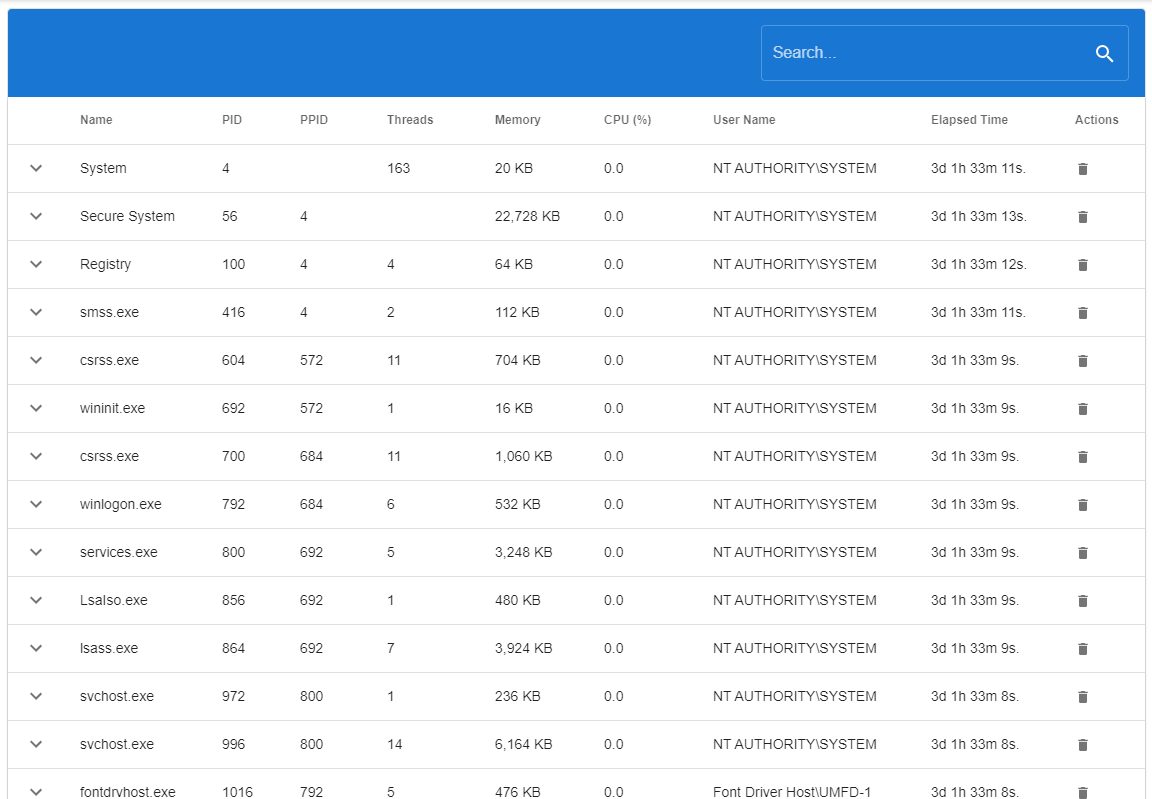The height and width of the screenshot is (799, 1152).
Task: Expand the System process row
Action: [x=35, y=168]
